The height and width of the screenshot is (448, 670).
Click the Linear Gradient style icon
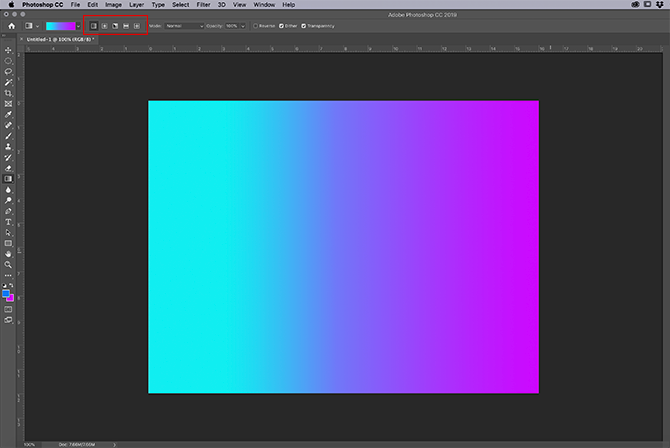pyautogui.click(x=94, y=25)
